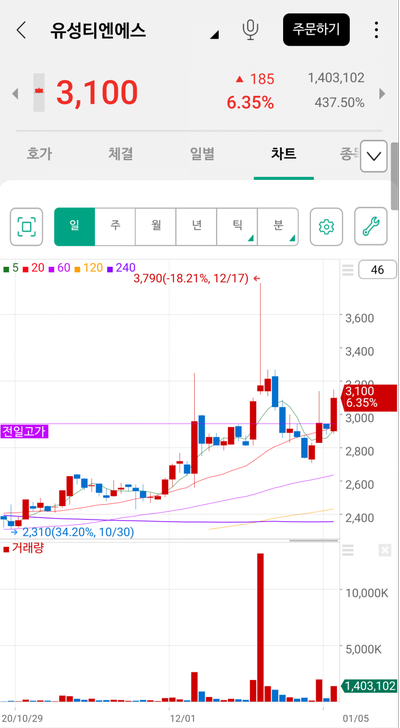
Task: Click the 20-day moving average legend
Action: pyautogui.click(x=34, y=268)
